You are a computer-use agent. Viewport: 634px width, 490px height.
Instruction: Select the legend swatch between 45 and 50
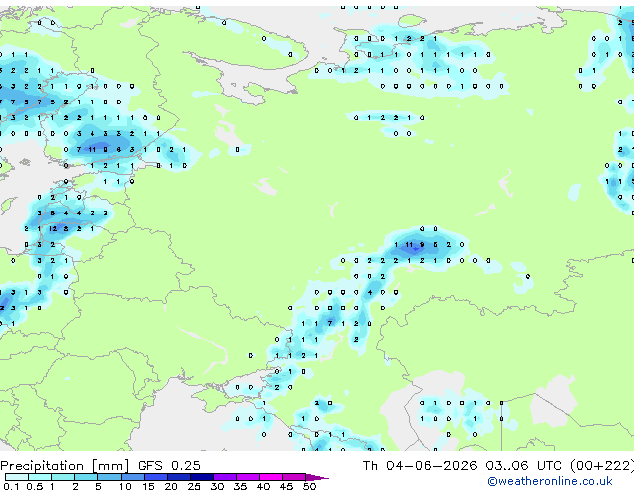(x=294, y=477)
